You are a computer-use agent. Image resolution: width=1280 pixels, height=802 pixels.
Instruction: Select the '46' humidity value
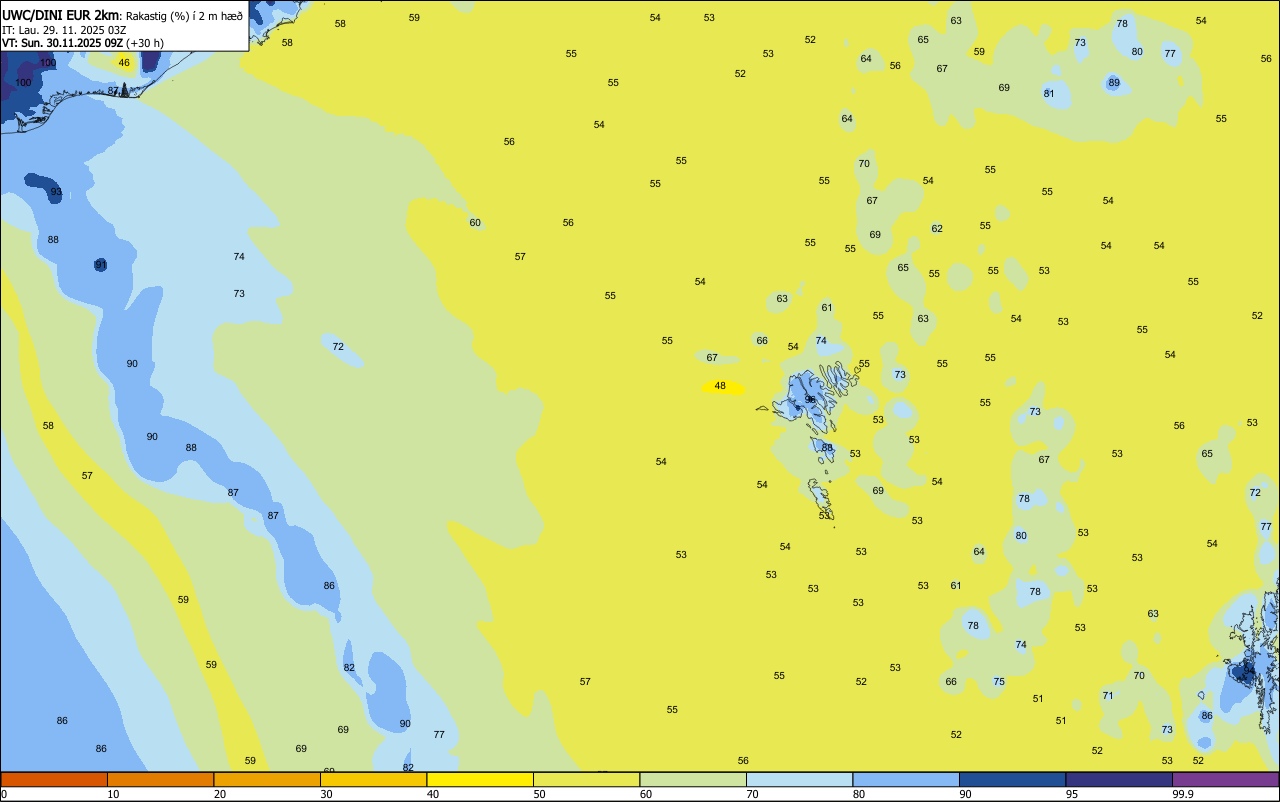[124, 62]
